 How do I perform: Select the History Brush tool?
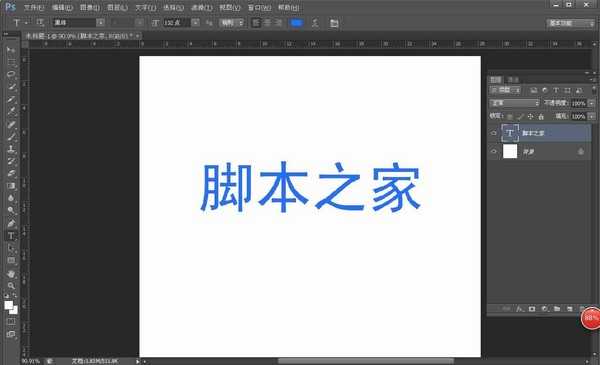pyautogui.click(x=11, y=161)
